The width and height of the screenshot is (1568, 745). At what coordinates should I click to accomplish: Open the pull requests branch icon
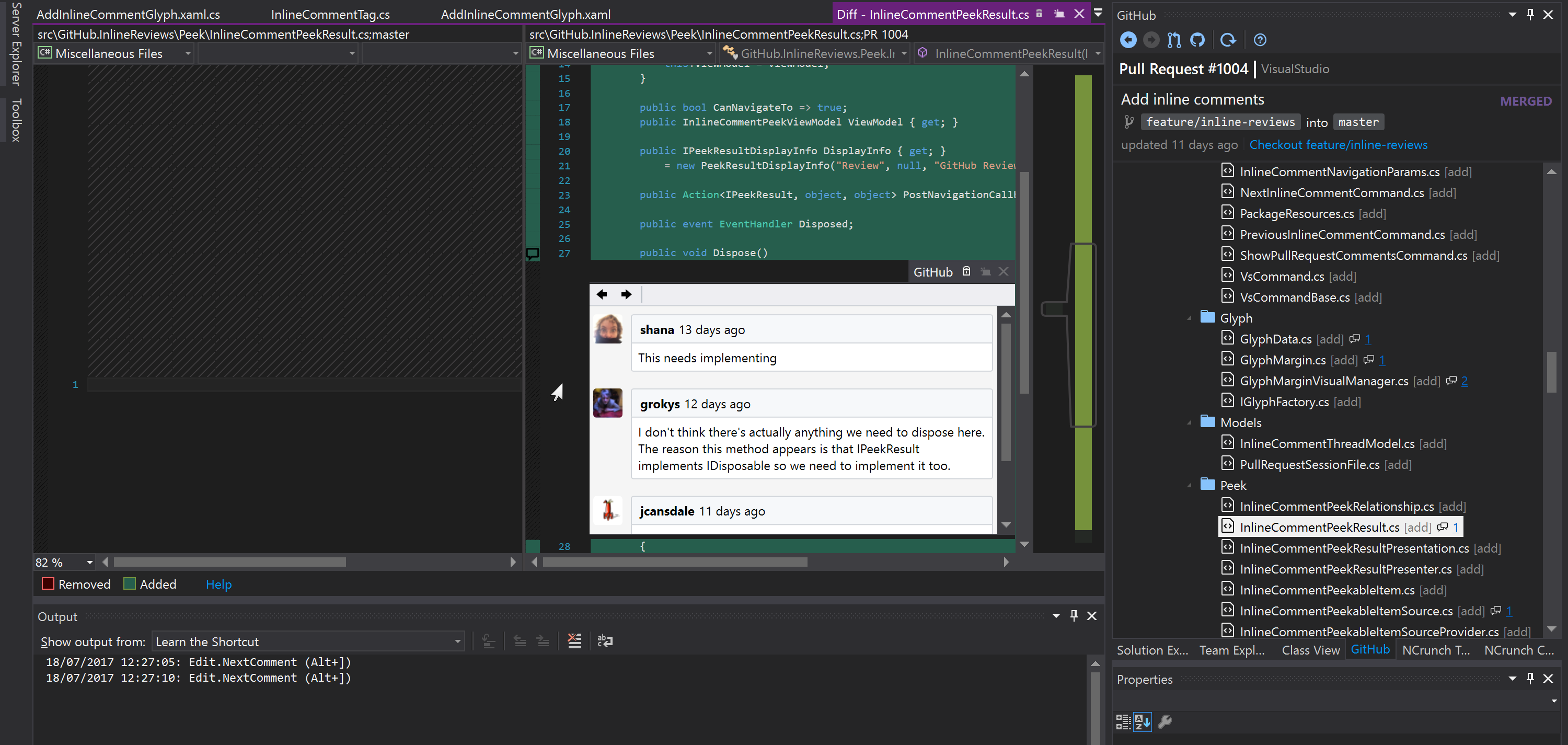pos(1174,40)
